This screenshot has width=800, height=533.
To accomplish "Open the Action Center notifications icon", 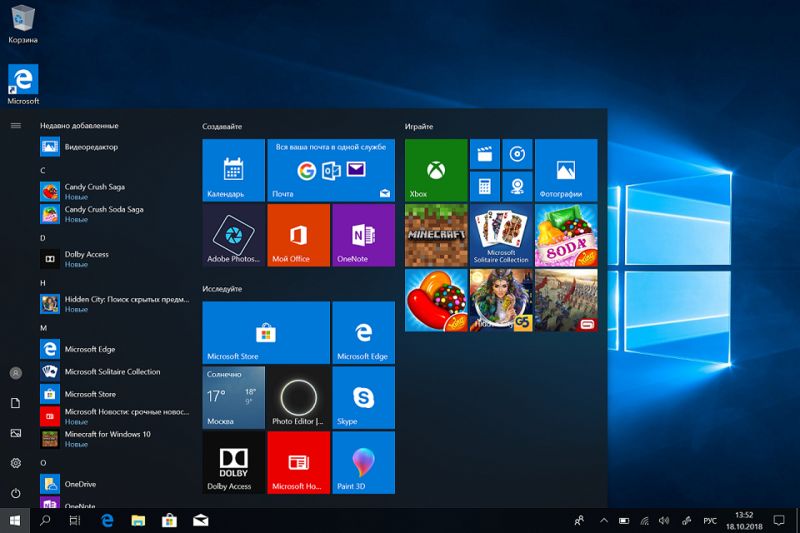I will pyautogui.click(x=779, y=521).
